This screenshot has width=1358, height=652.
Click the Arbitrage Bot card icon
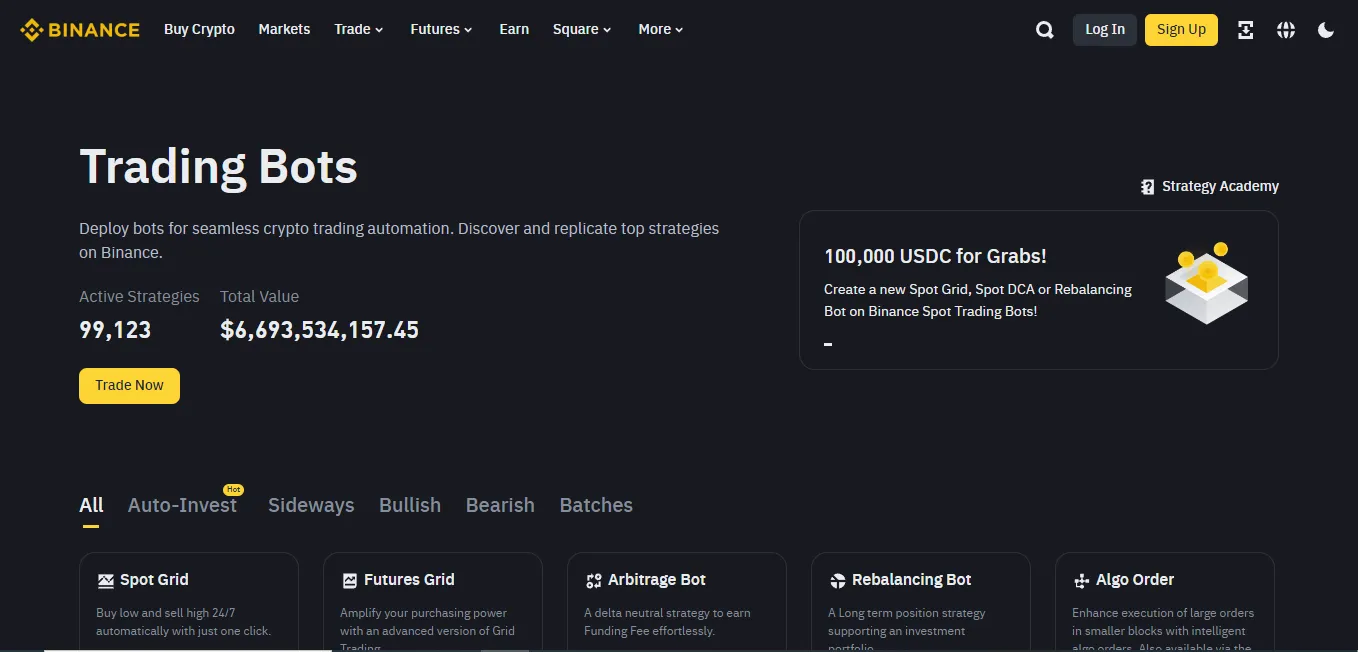click(x=594, y=580)
